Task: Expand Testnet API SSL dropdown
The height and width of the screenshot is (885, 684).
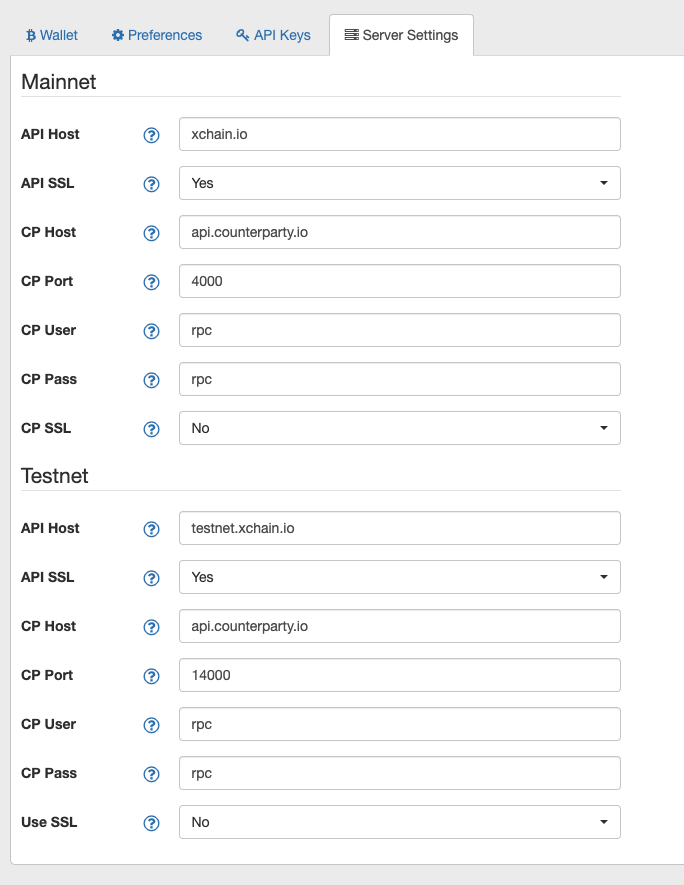Action: click(x=400, y=577)
